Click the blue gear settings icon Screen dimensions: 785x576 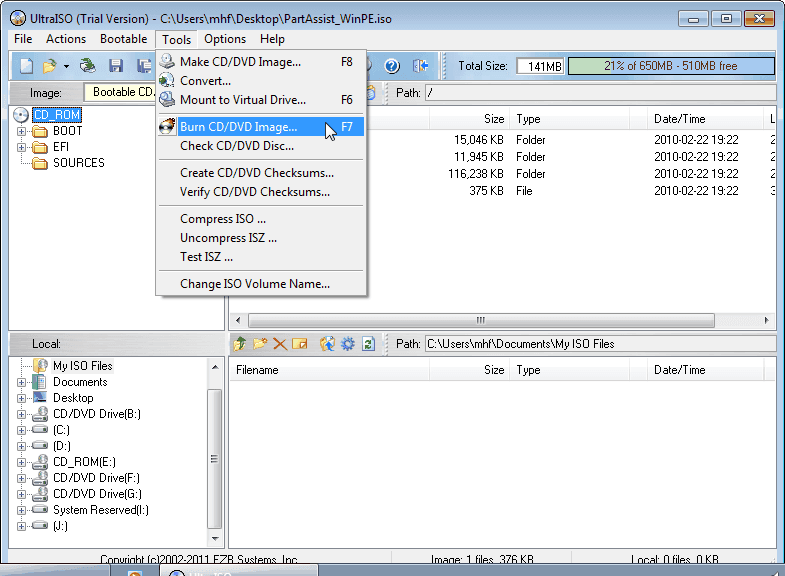(347, 344)
